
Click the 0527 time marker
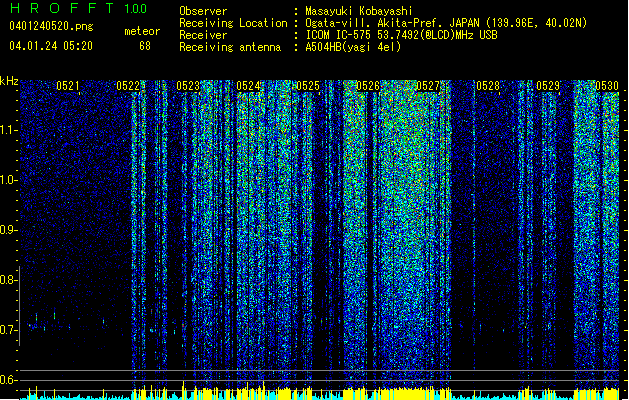click(428, 86)
